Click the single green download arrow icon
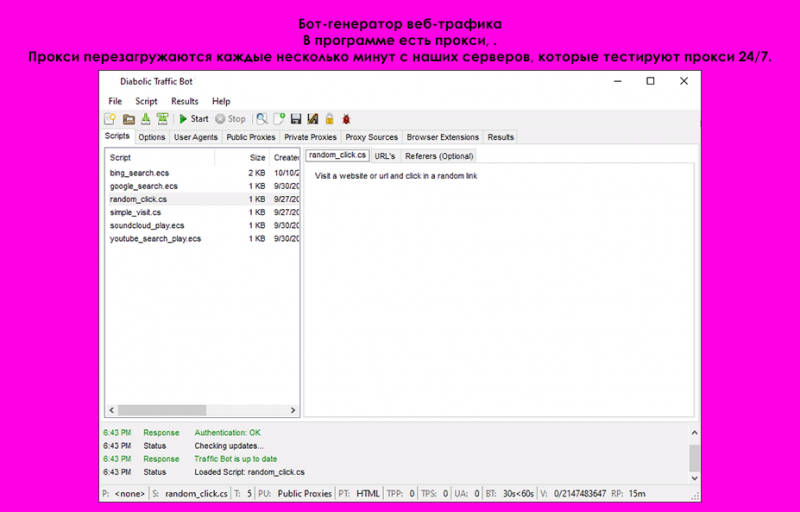The width and height of the screenshot is (800, 512). tap(145, 119)
